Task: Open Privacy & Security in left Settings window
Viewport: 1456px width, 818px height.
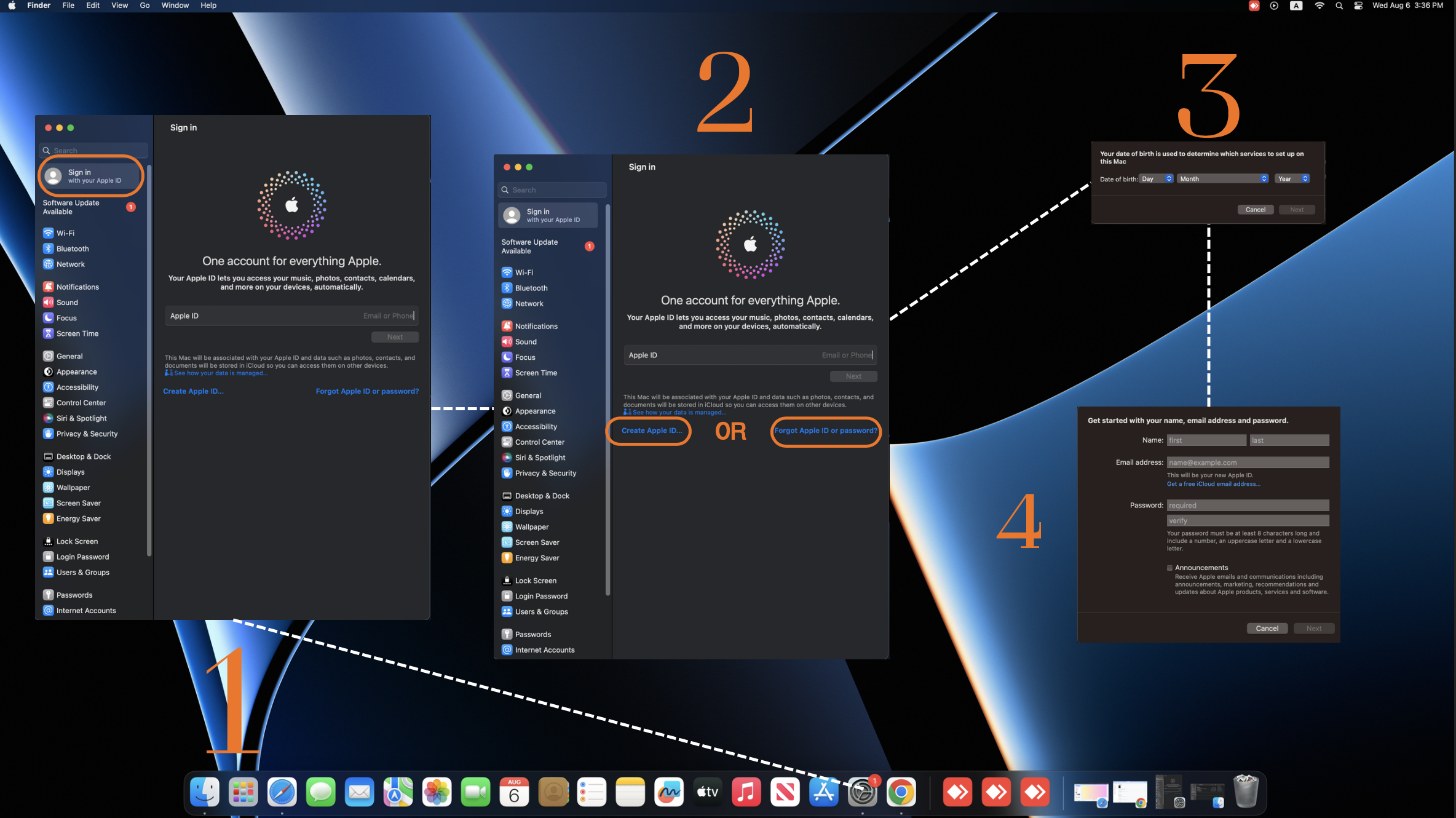Action: click(x=87, y=434)
